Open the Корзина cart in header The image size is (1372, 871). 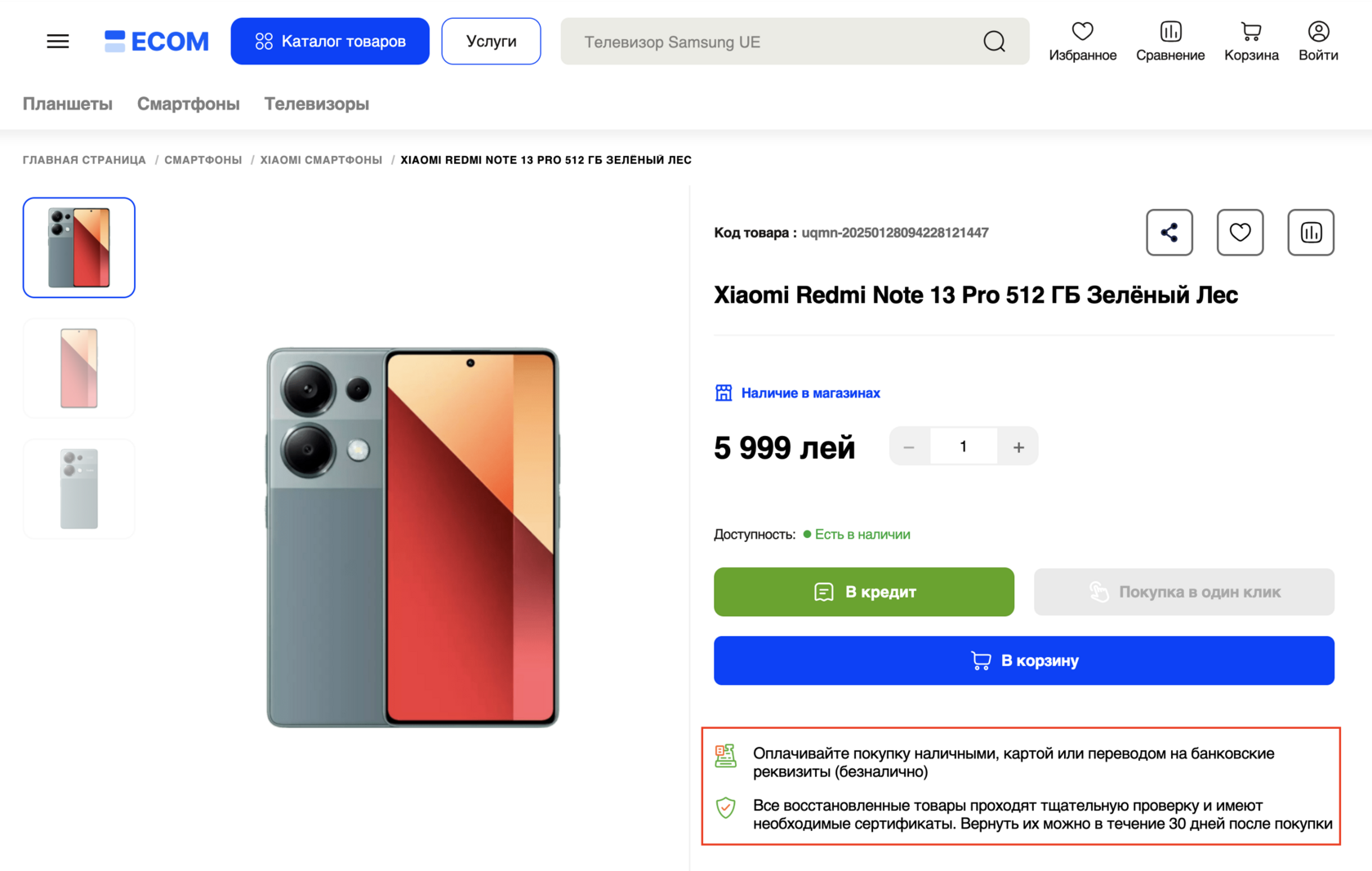tap(1250, 42)
